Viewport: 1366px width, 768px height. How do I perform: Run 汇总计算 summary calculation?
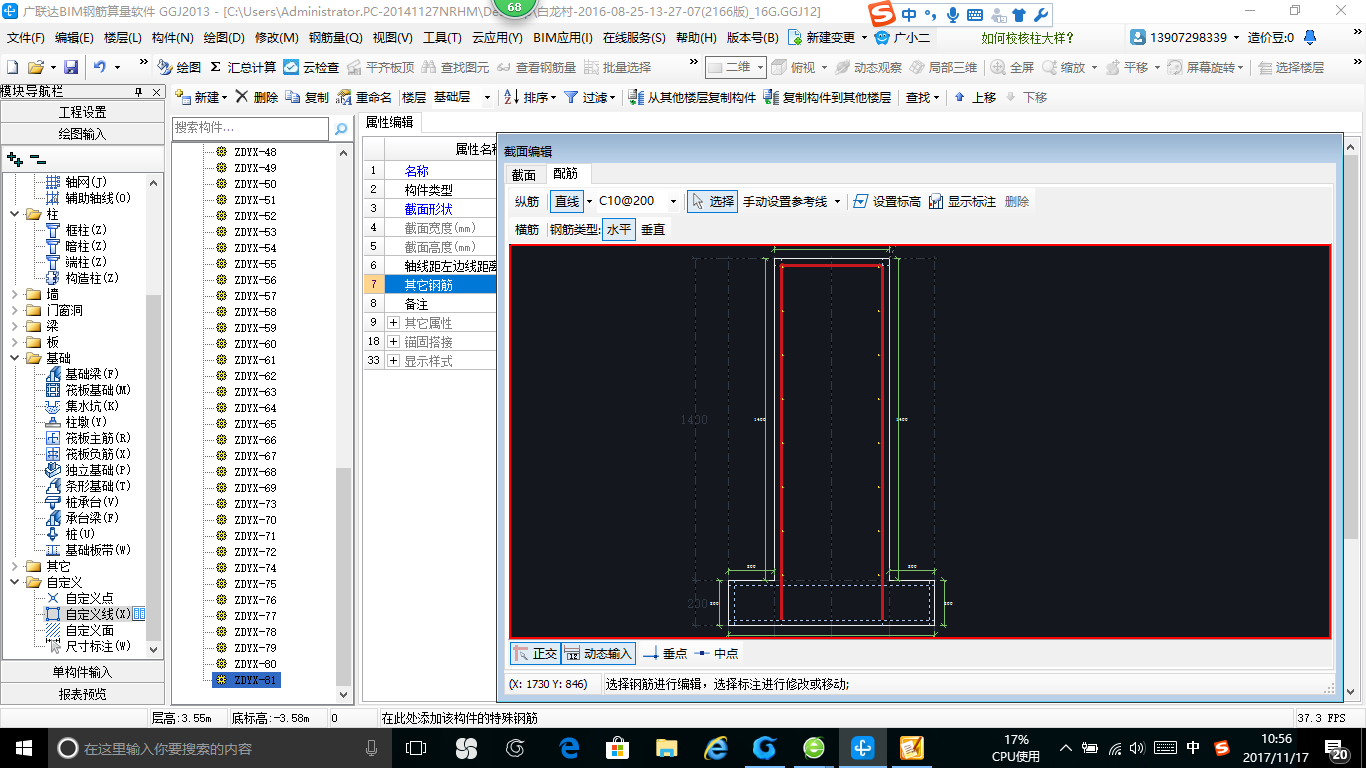(242, 67)
